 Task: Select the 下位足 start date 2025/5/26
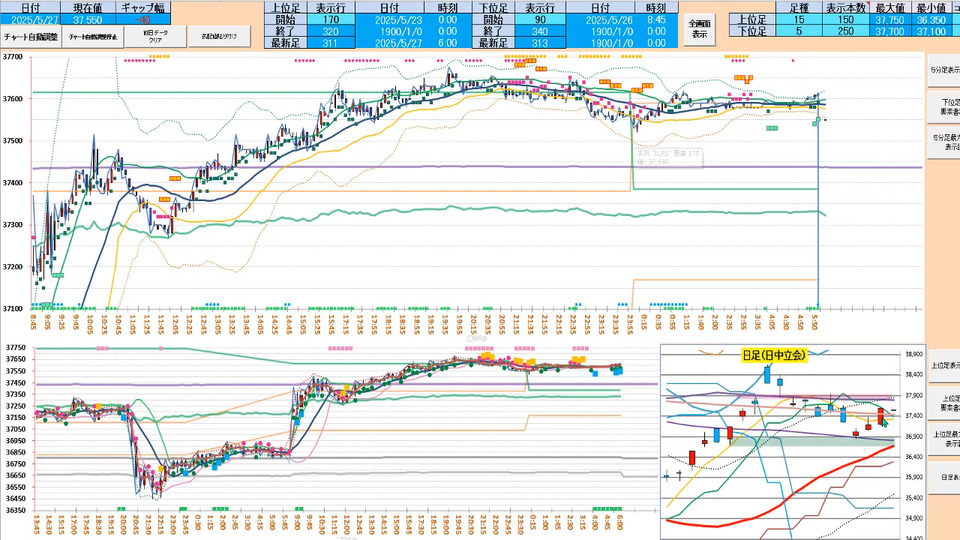click(x=600, y=20)
